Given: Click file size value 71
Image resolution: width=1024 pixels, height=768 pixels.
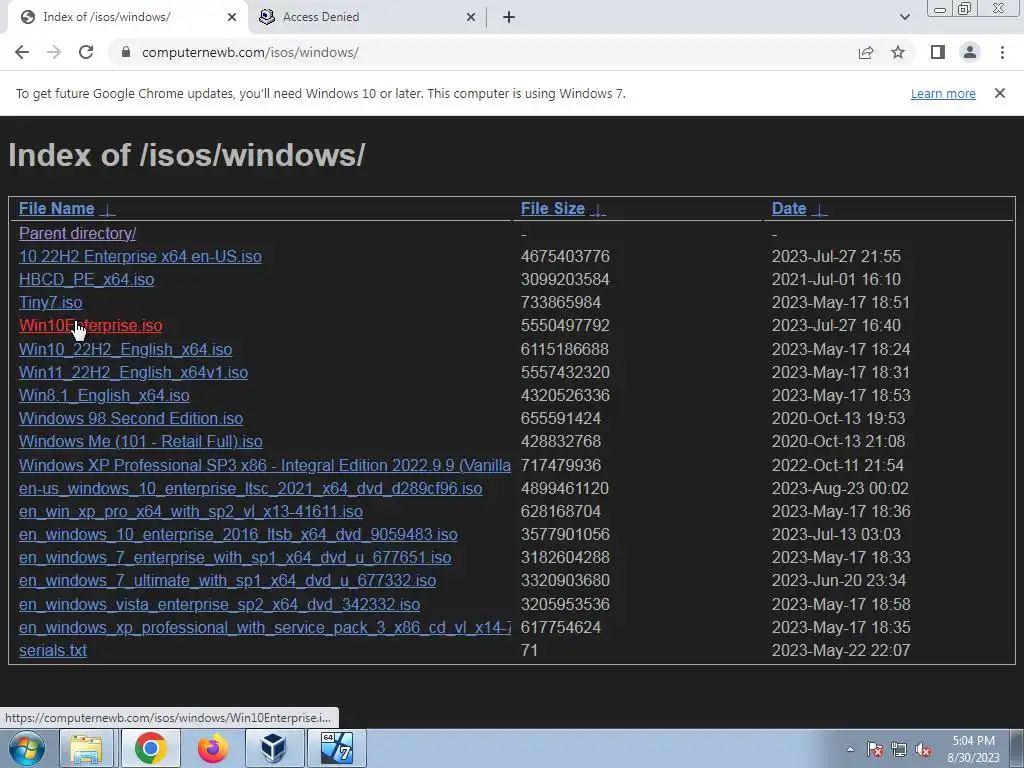Looking at the screenshot, I should tap(529, 650).
